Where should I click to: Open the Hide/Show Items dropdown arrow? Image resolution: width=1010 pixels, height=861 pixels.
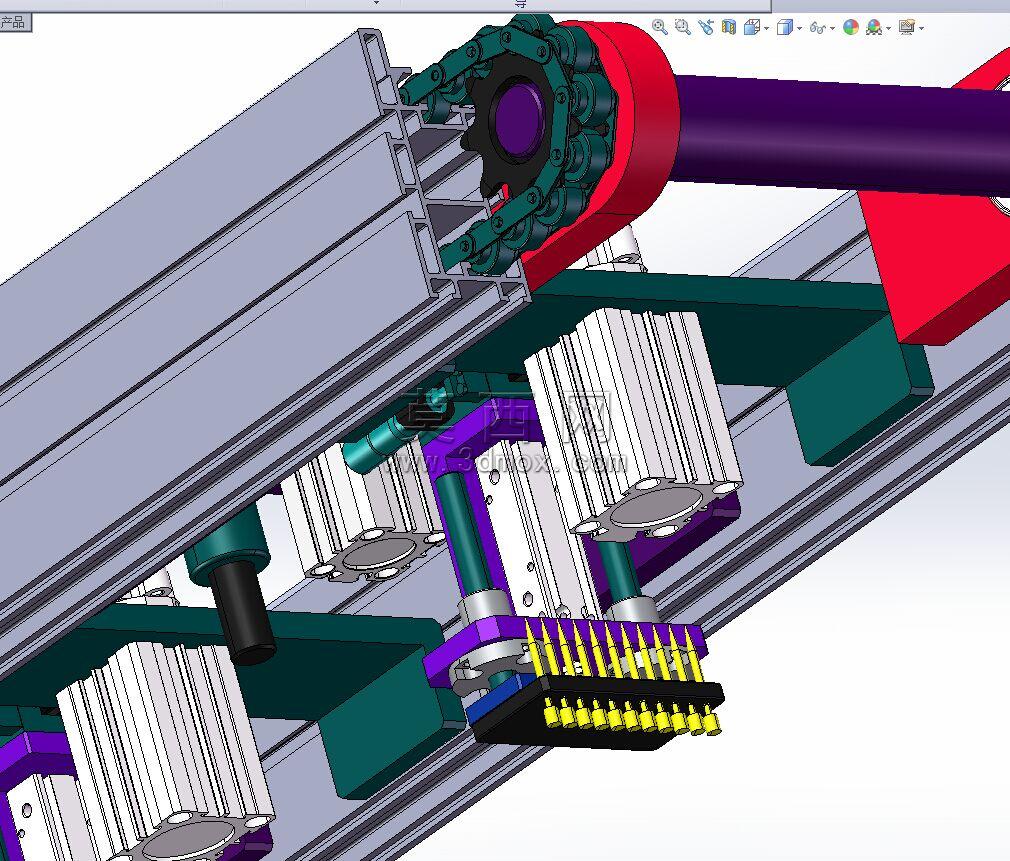tap(833, 28)
